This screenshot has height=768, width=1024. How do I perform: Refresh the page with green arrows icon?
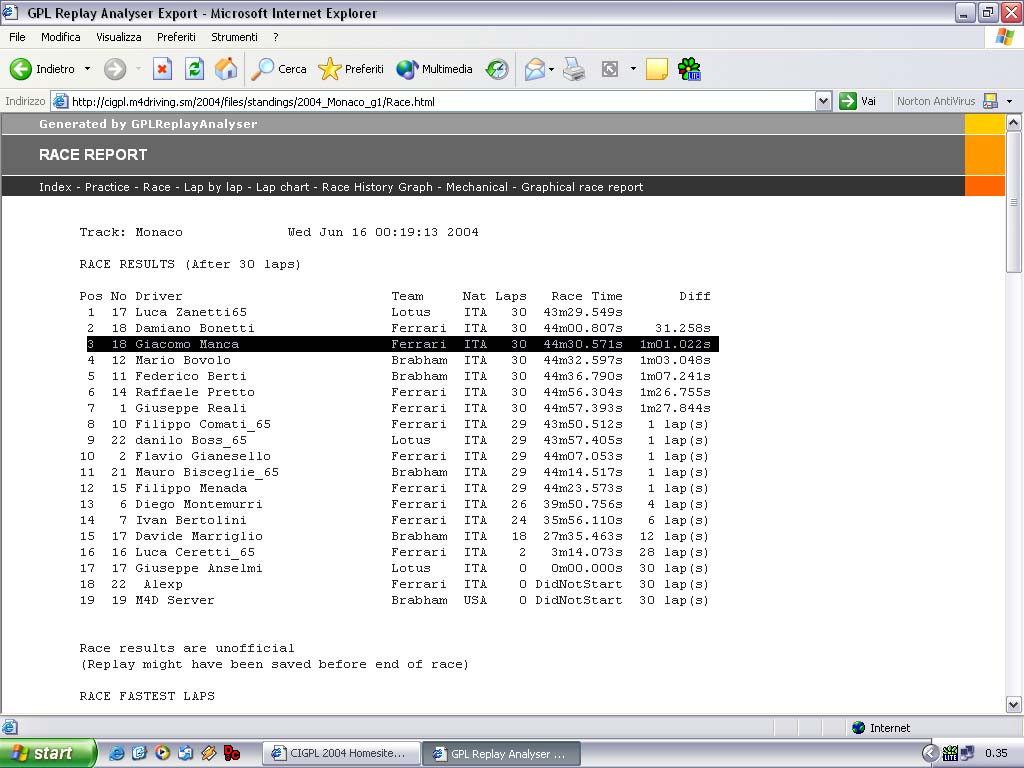194,69
